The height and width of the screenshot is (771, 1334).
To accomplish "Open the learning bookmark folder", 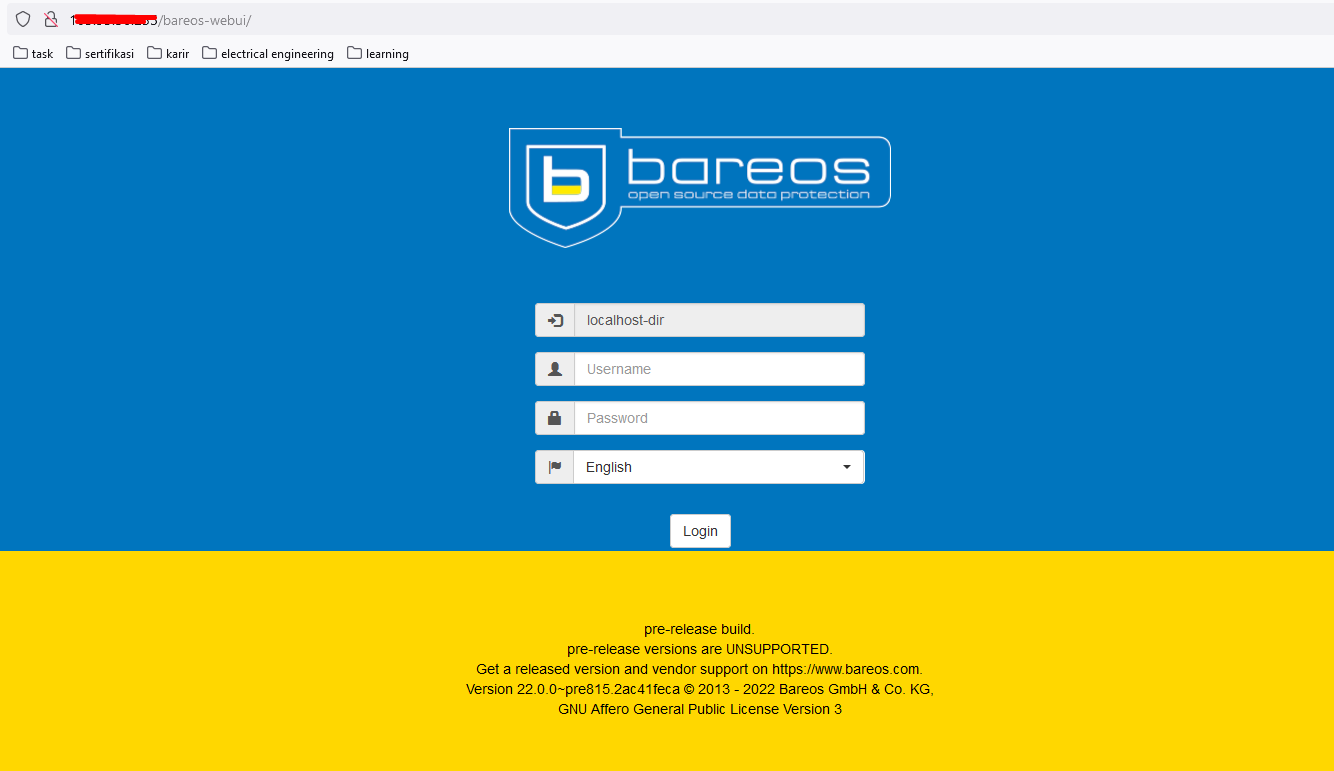I will coord(378,53).
